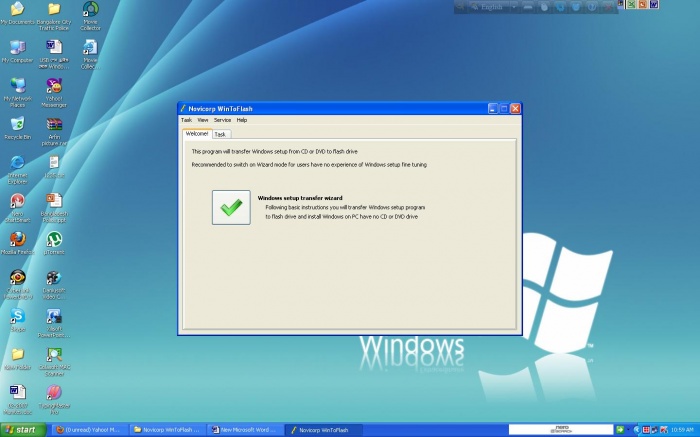Select Nero StartSmart desktop icon
700x437 pixels.
(x=17, y=208)
